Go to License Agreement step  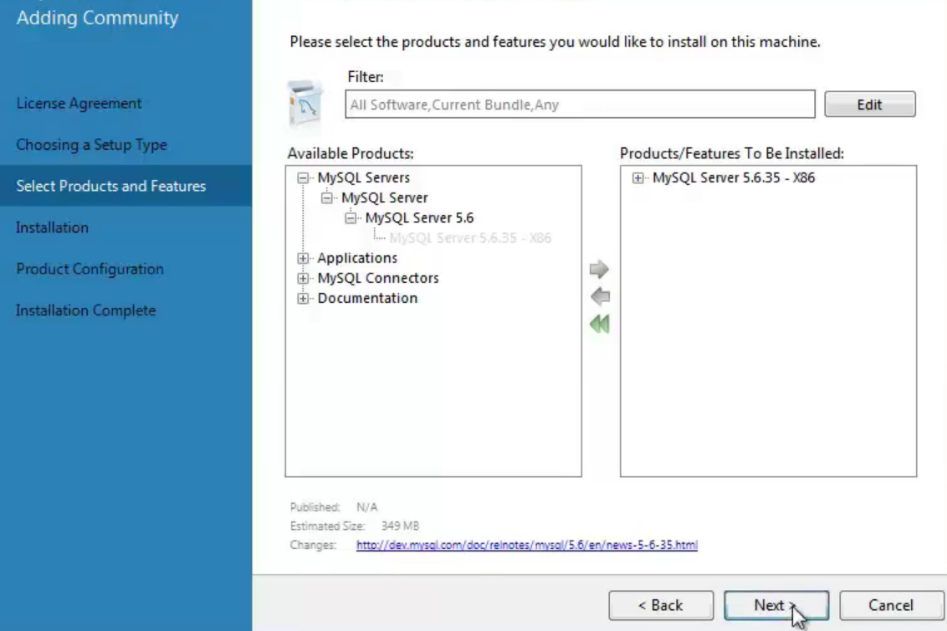click(79, 103)
